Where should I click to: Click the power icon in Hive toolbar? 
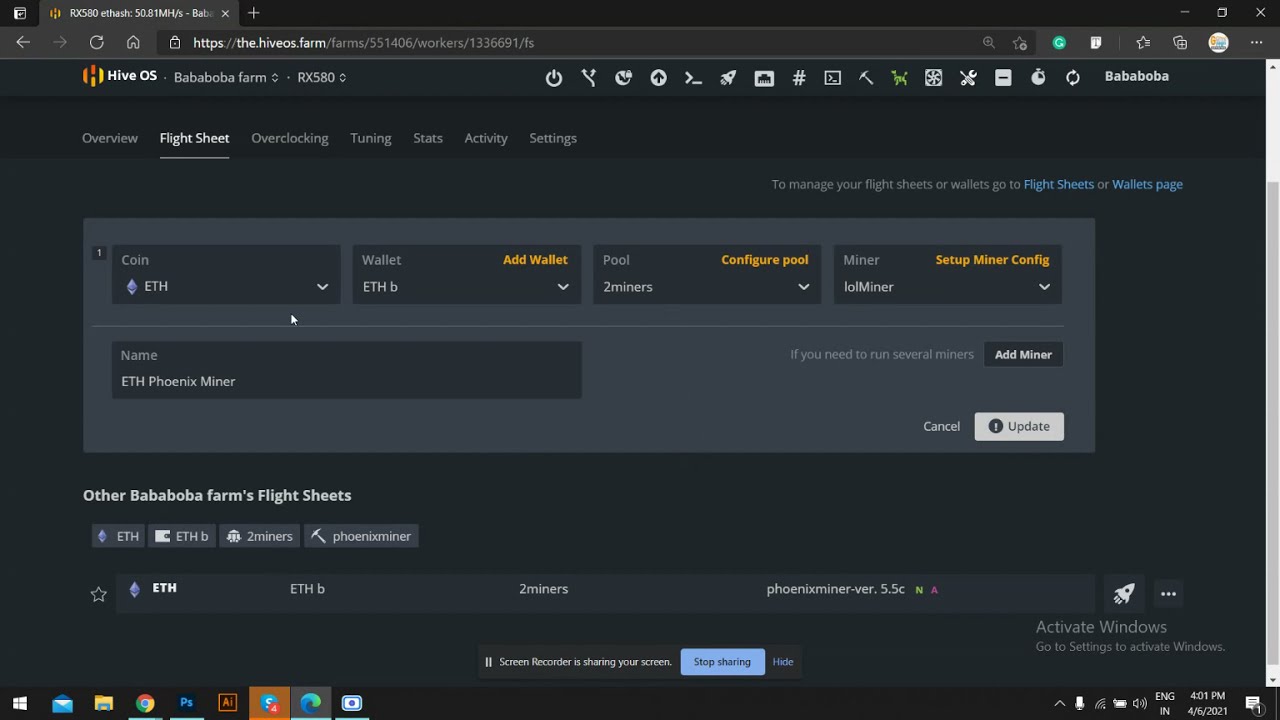point(554,78)
